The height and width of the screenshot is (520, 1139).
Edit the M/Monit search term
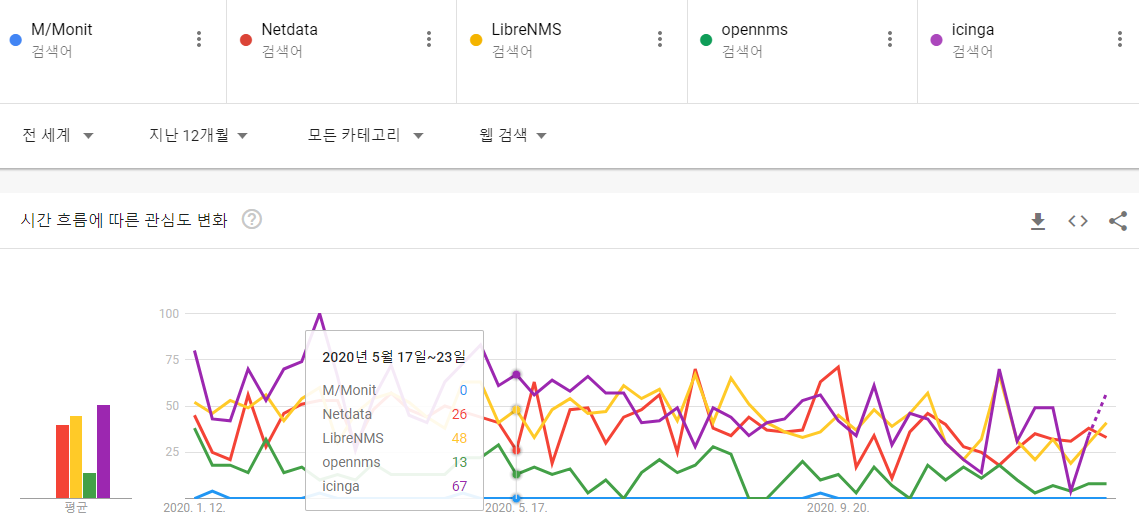tap(62, 31)
